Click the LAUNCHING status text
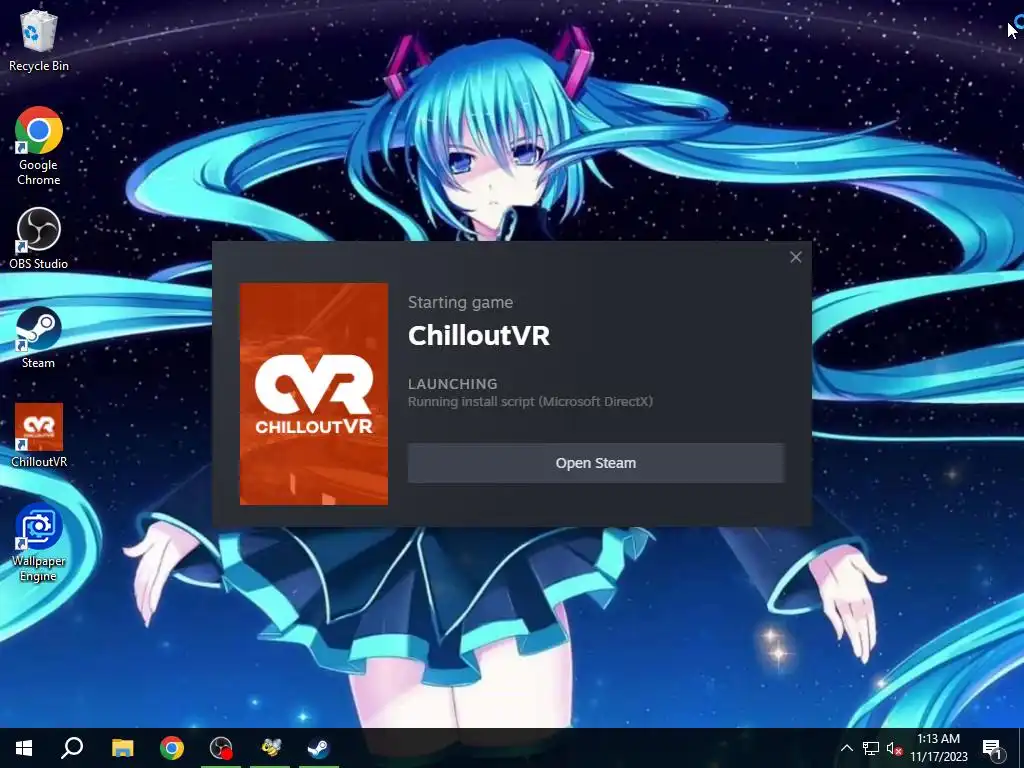 pos(453,384)
